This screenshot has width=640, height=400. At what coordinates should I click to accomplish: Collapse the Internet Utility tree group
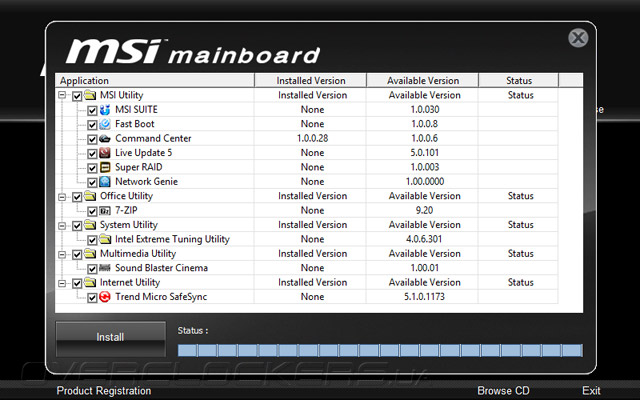pos(62,283)
